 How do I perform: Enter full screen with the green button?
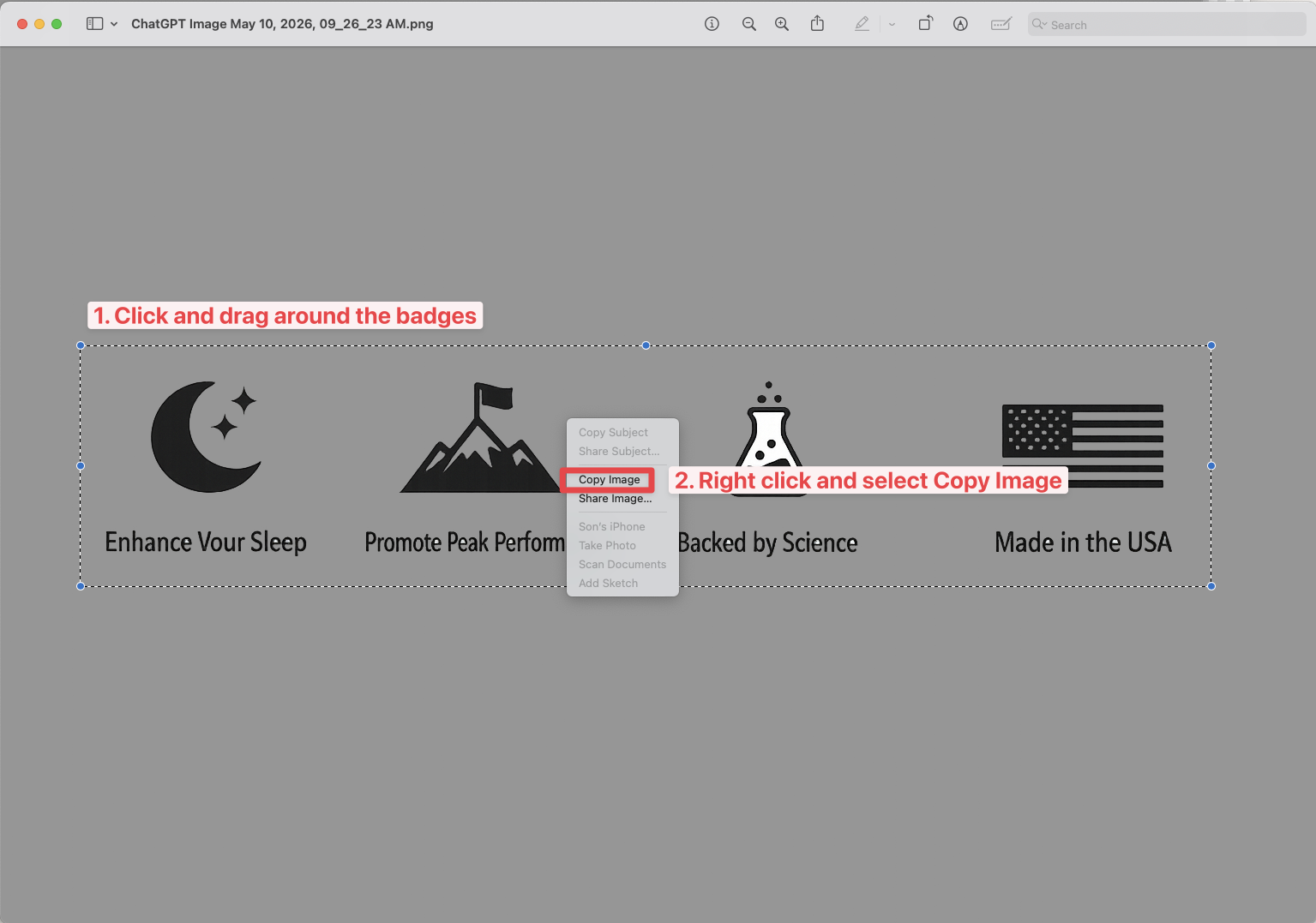pyautogui.click(x=57, y=24)
